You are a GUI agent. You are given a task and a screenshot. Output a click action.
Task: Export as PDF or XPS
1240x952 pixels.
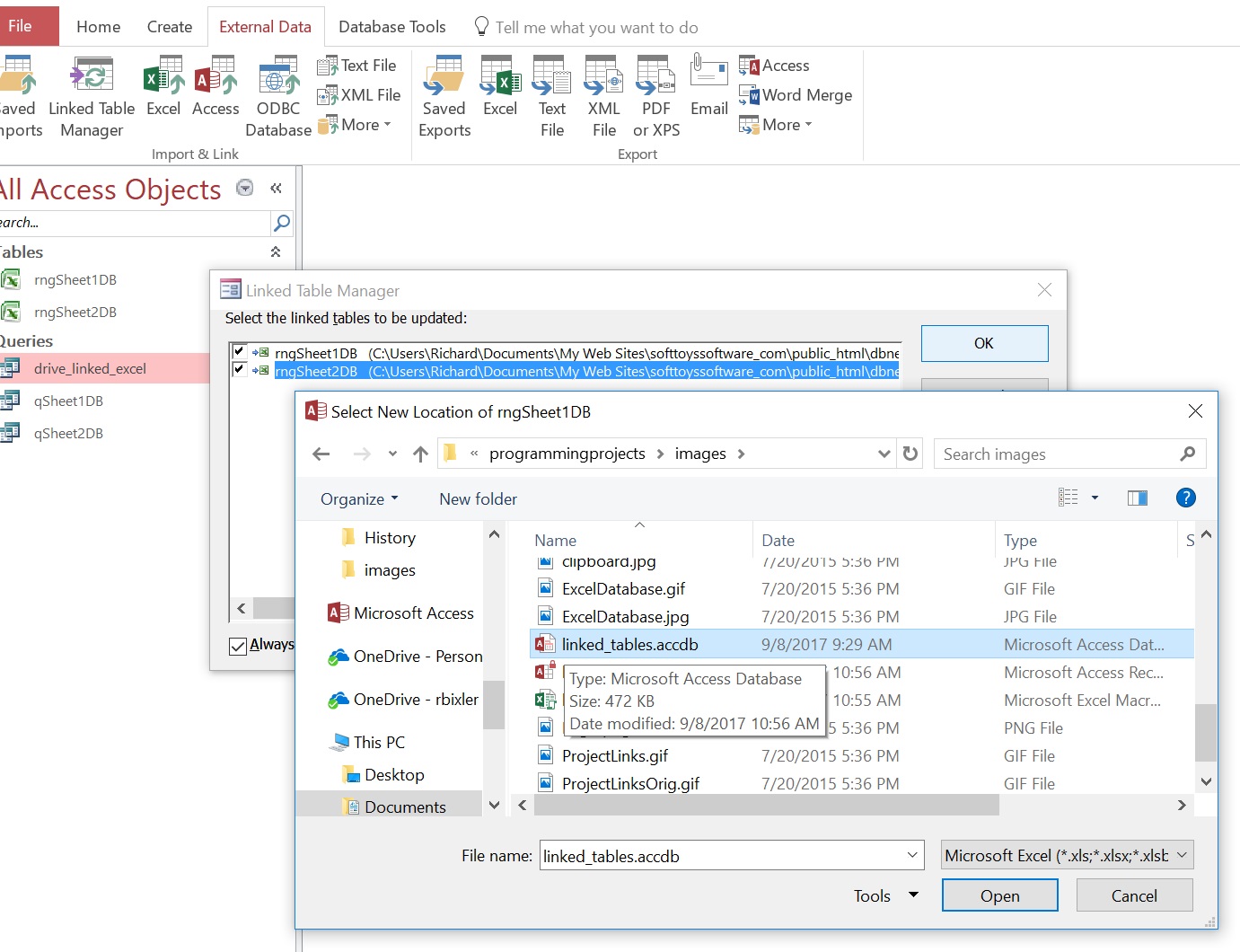tap(656, 97)
